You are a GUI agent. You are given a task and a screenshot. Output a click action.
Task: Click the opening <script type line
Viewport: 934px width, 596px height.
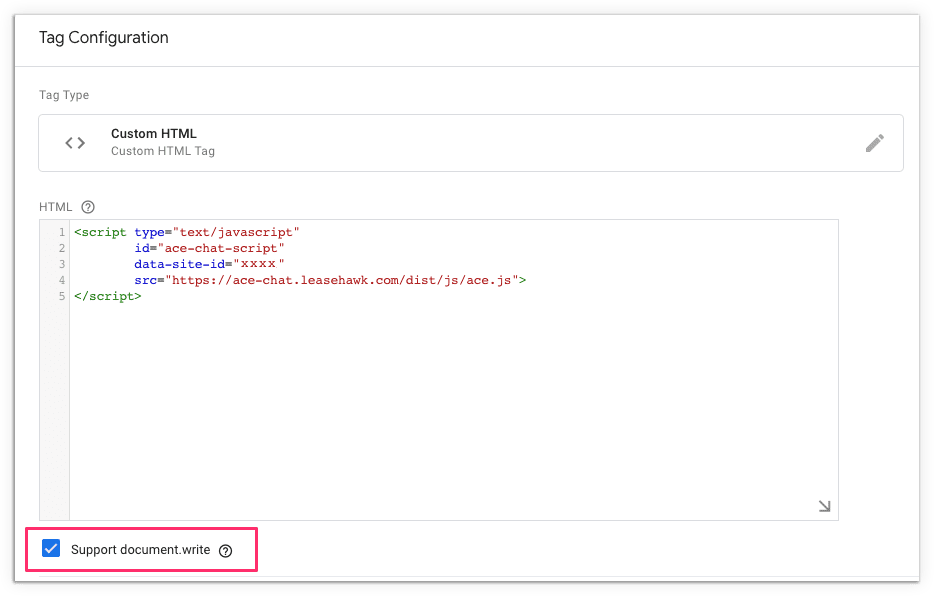click(x=186, y=232)
